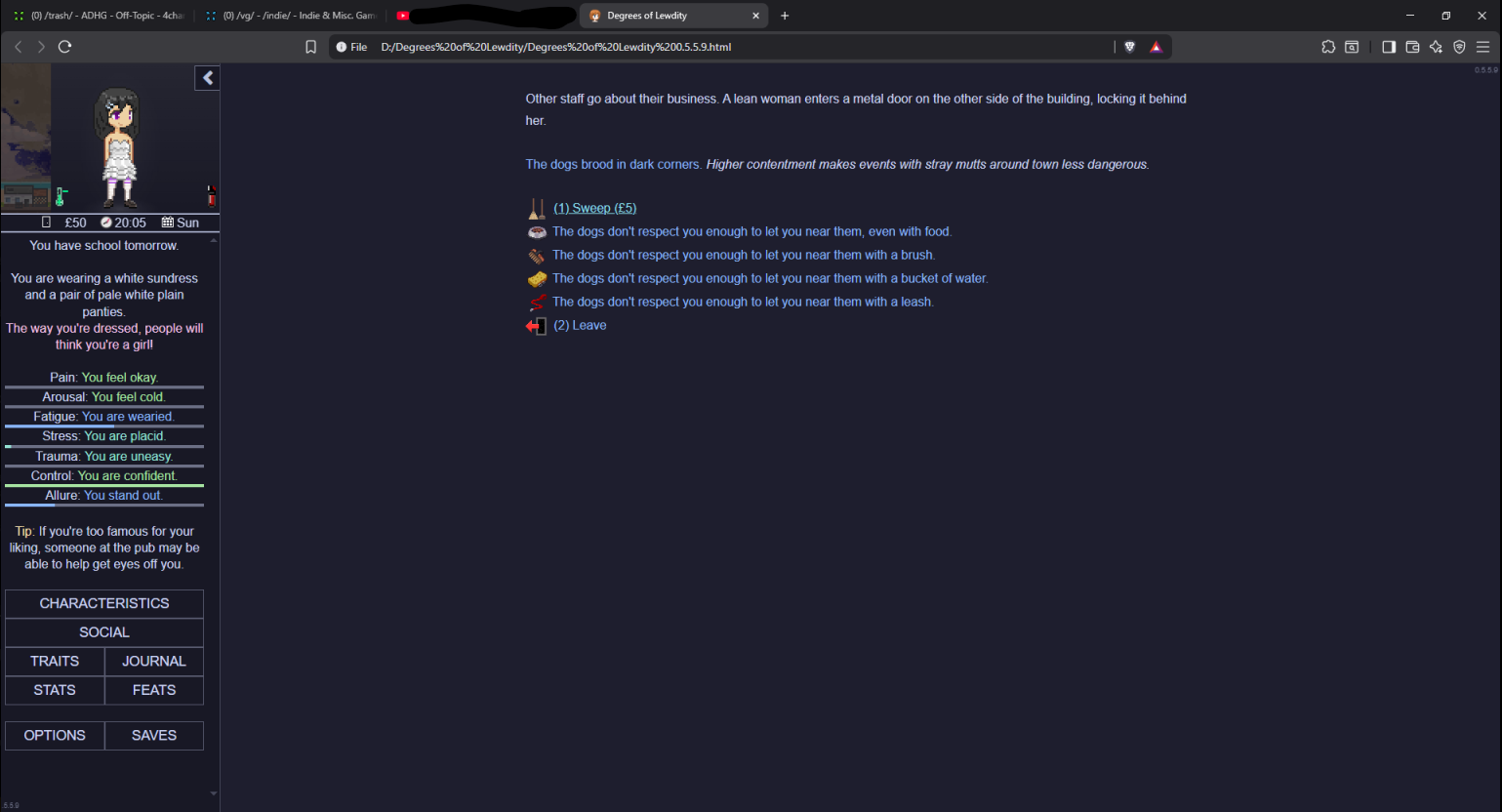1502x812 pixels.
Task: Open the CHARACTERISTICS panel
Action: coord(104,603)
